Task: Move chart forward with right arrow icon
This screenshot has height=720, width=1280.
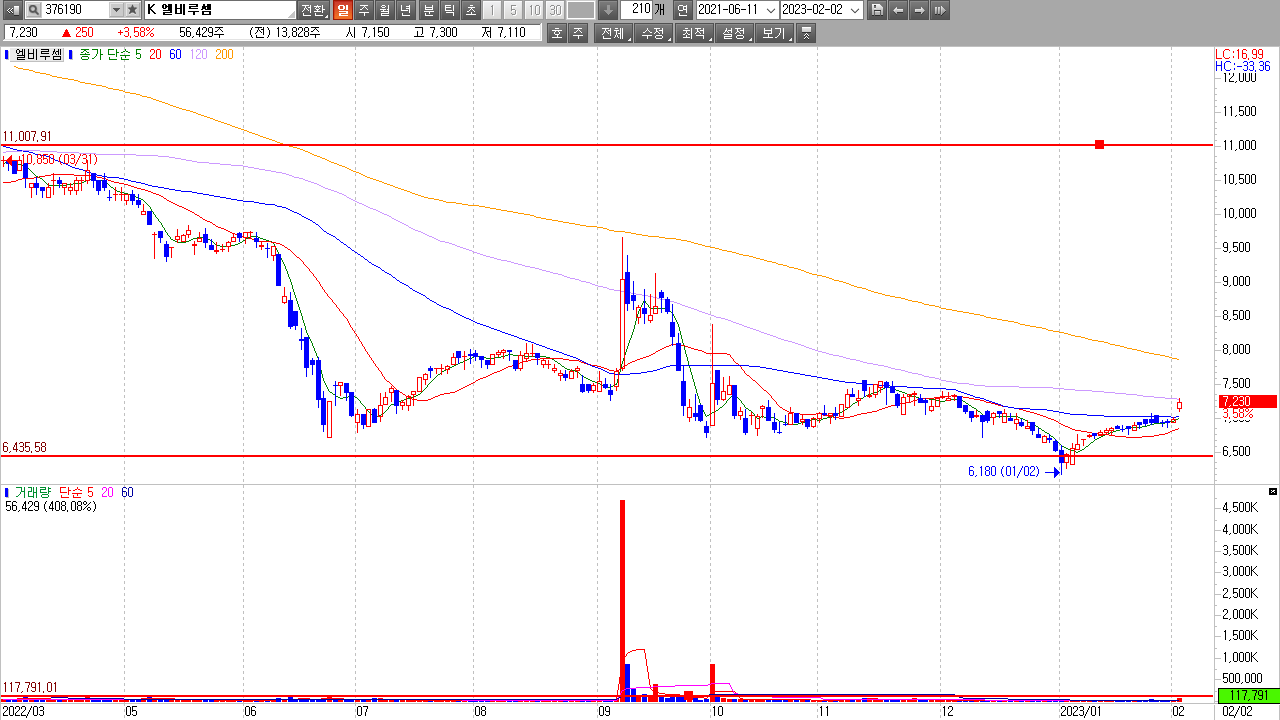Action: click(919, 10)
